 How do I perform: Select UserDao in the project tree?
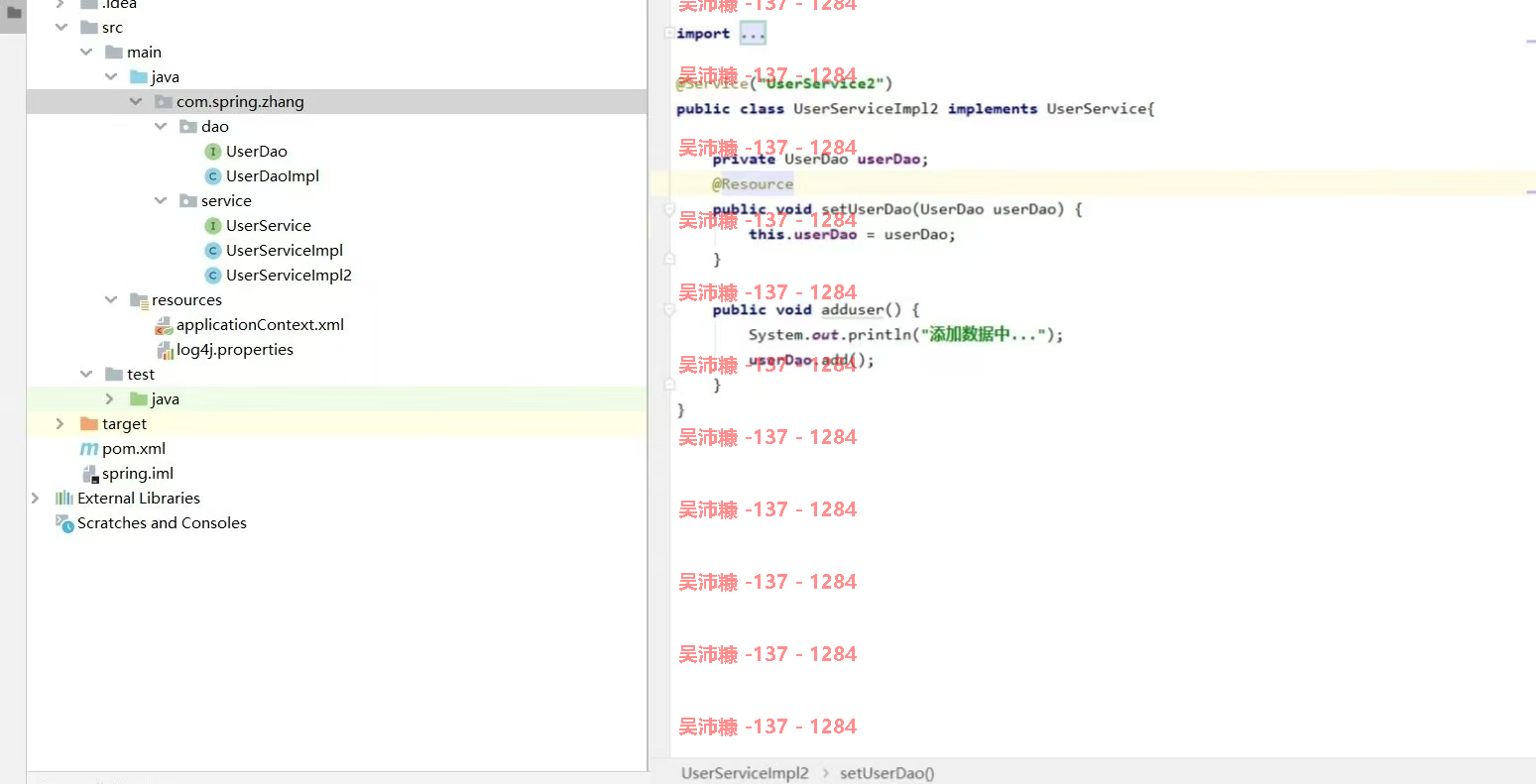[x=257, y=152]
